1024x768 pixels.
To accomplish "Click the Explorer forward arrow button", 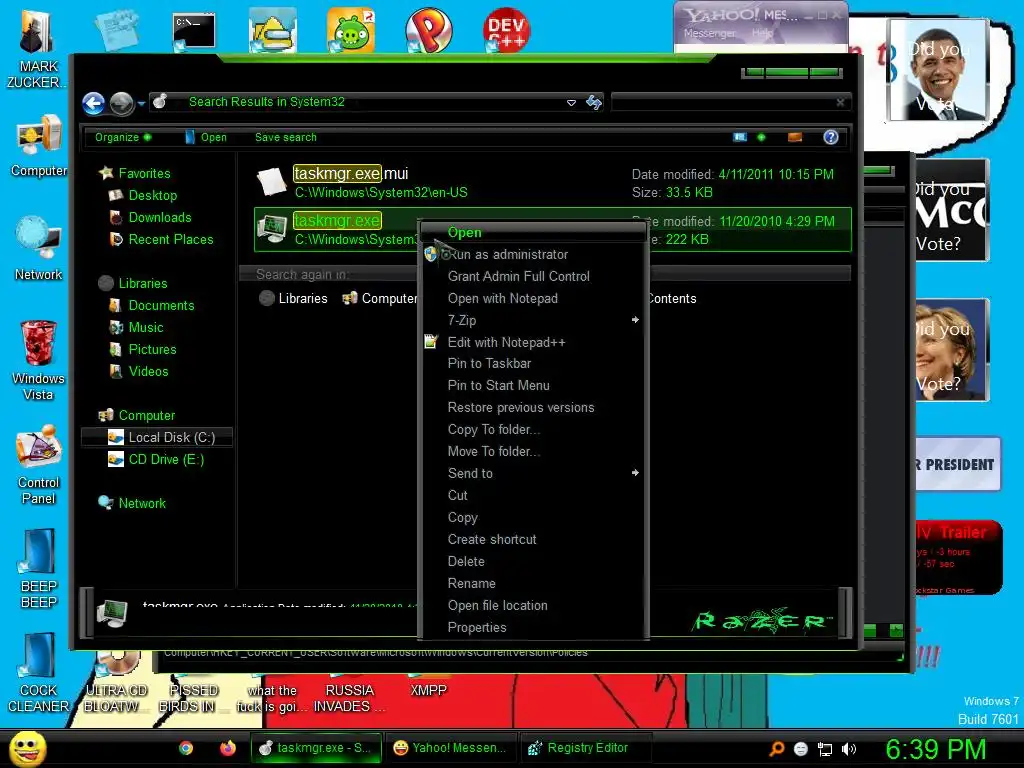I will [x=121, y=103].
